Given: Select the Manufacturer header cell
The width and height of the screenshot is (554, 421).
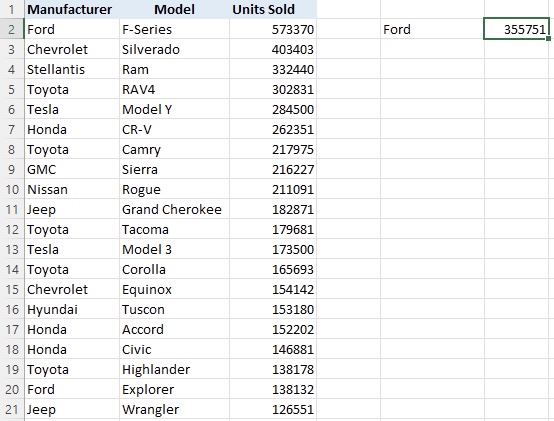Looking at the screenshot, I should click(x=72, y=10).
